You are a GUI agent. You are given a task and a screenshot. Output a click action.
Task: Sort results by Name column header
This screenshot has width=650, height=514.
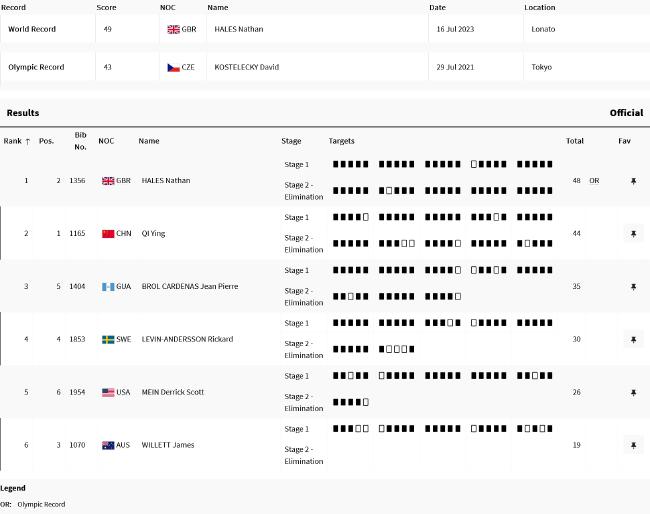pos(148,141)
